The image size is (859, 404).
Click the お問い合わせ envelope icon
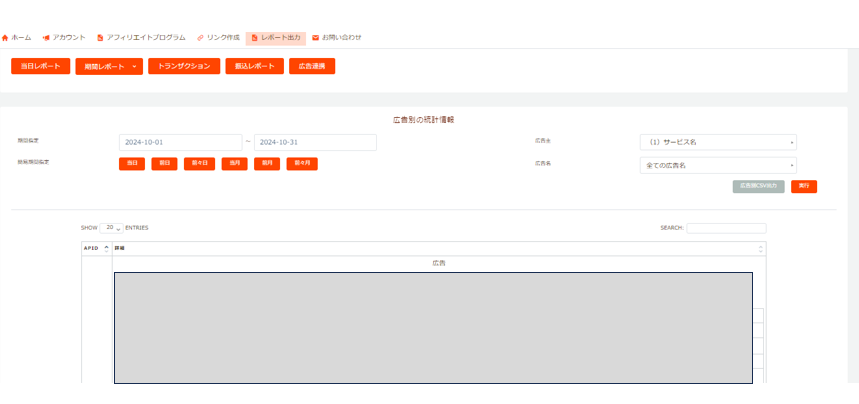[x=316, y=38]
